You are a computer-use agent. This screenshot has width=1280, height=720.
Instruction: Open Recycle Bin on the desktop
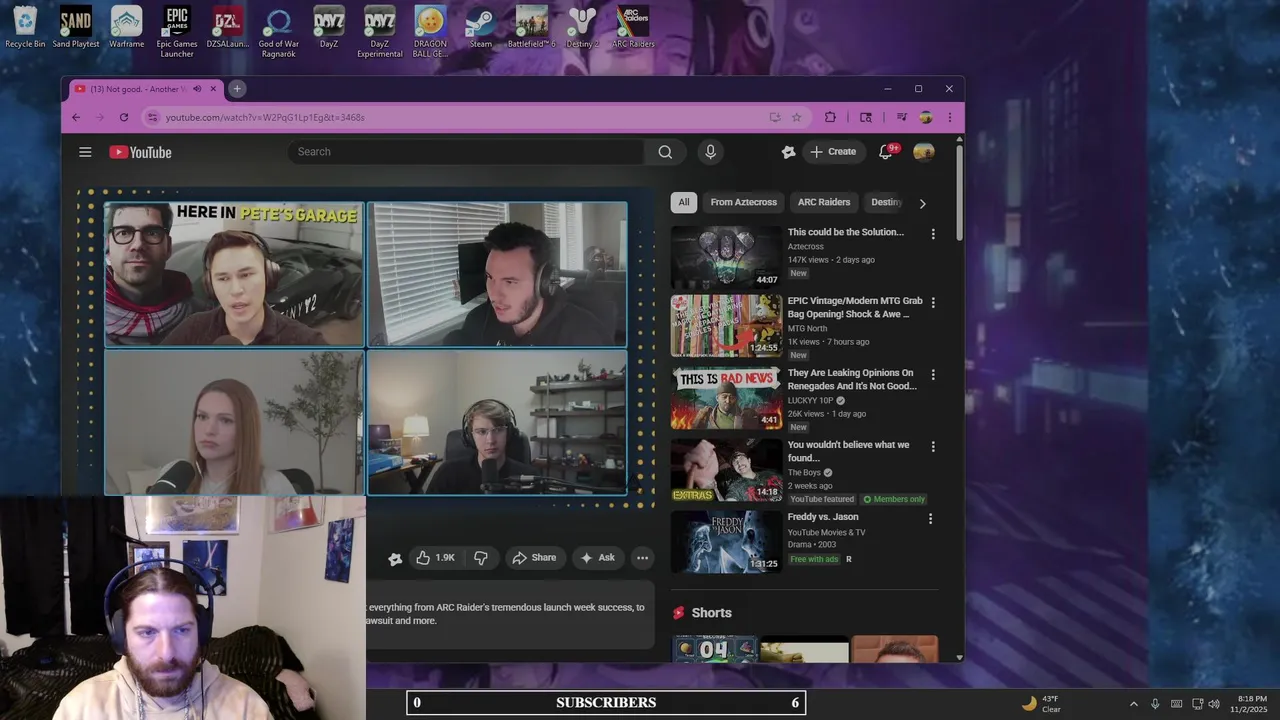point(25,28)
